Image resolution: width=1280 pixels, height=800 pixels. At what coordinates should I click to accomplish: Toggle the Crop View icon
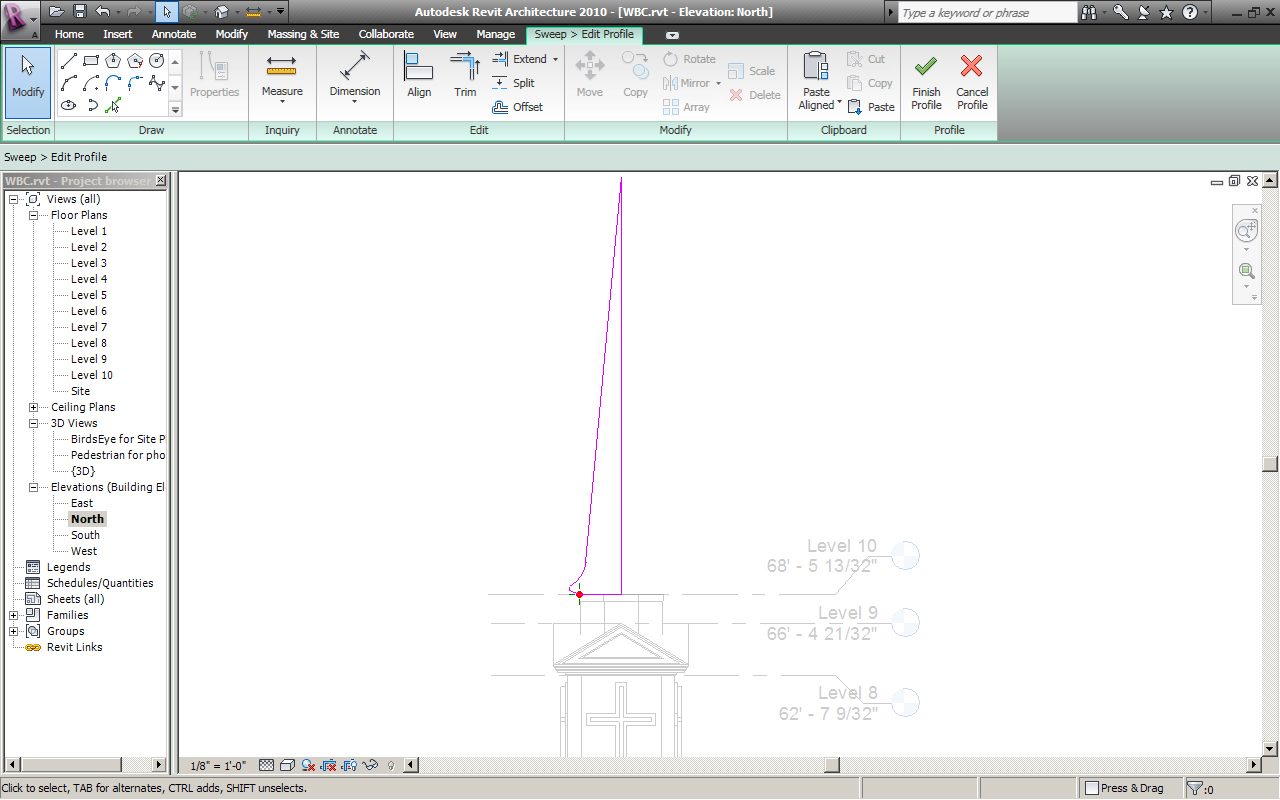pos(328,765)
